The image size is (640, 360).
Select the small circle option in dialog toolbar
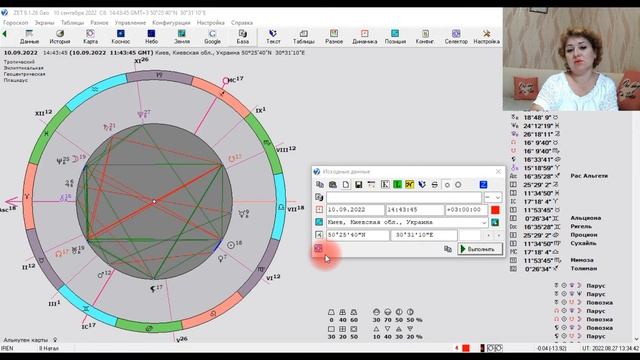point(447,185)
